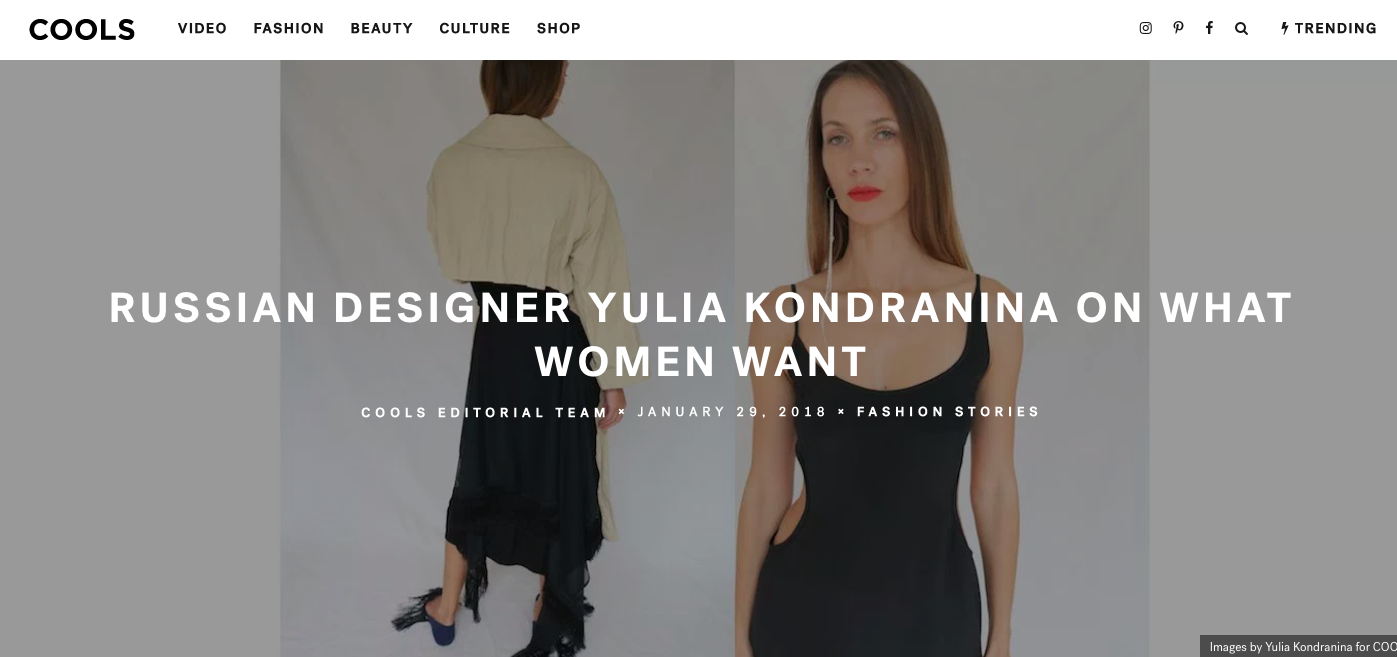Open the Fashion Stories category link
Image resolution: width=1397 pixels, height=657 pixels.
coord(948,412)
